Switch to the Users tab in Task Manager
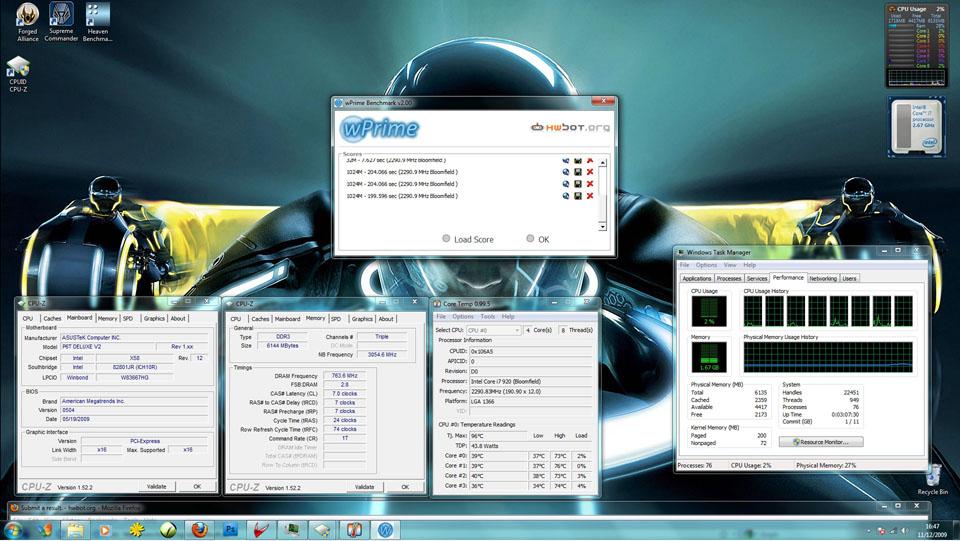 coord(849,278)
